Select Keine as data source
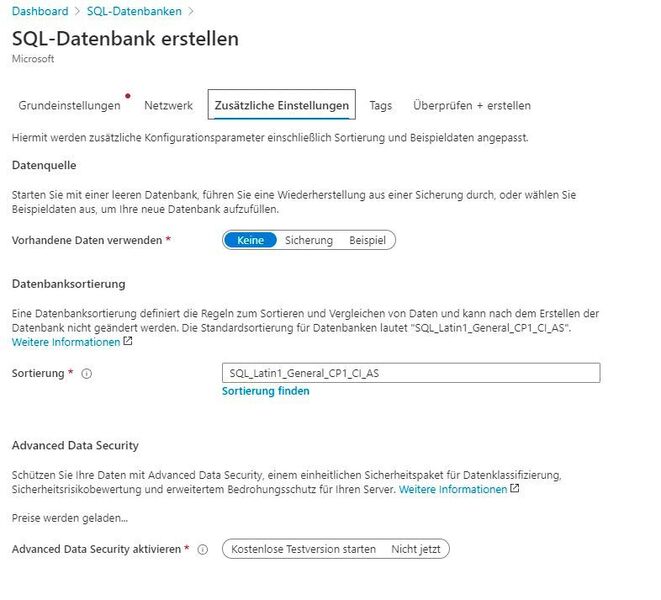This screenshot has width=661, height=600. coord(250,240)
